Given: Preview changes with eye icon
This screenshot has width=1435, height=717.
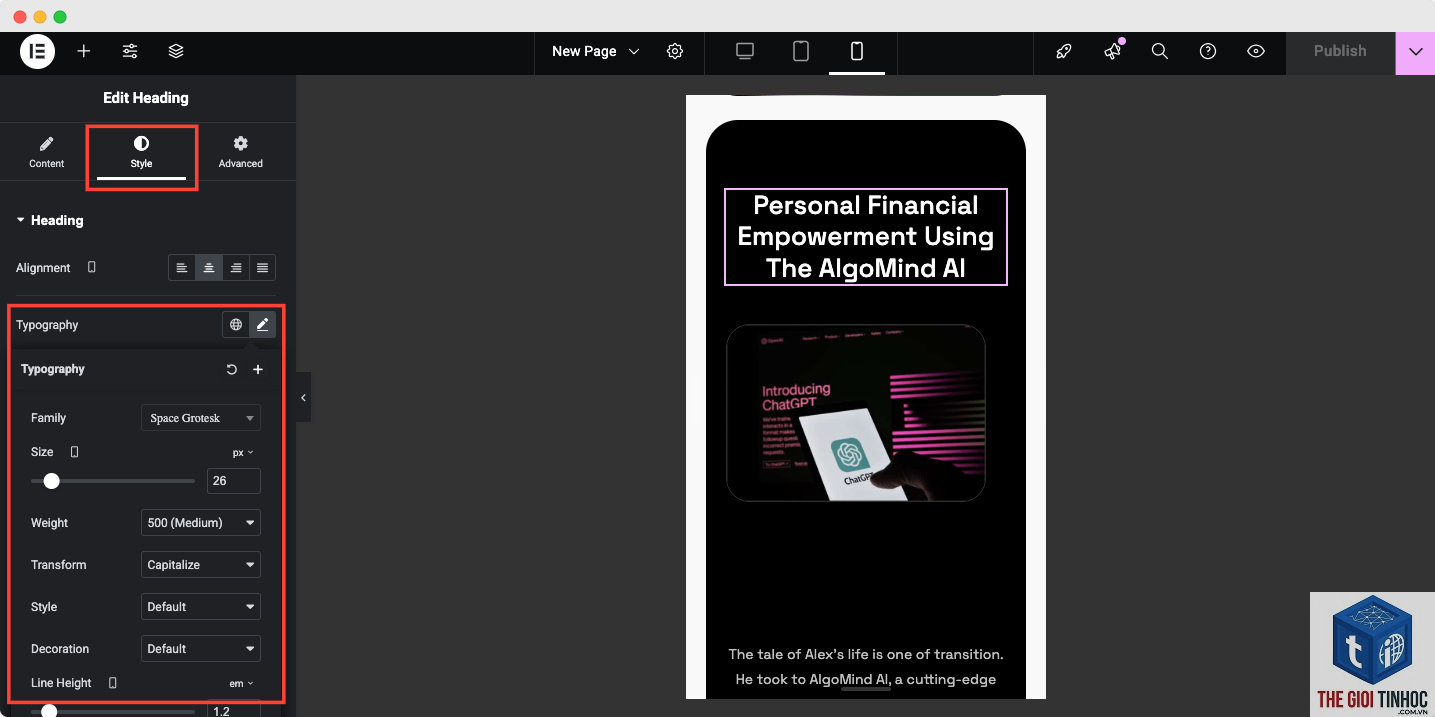Looking at the screenshot, I should tap(1256, 51).
